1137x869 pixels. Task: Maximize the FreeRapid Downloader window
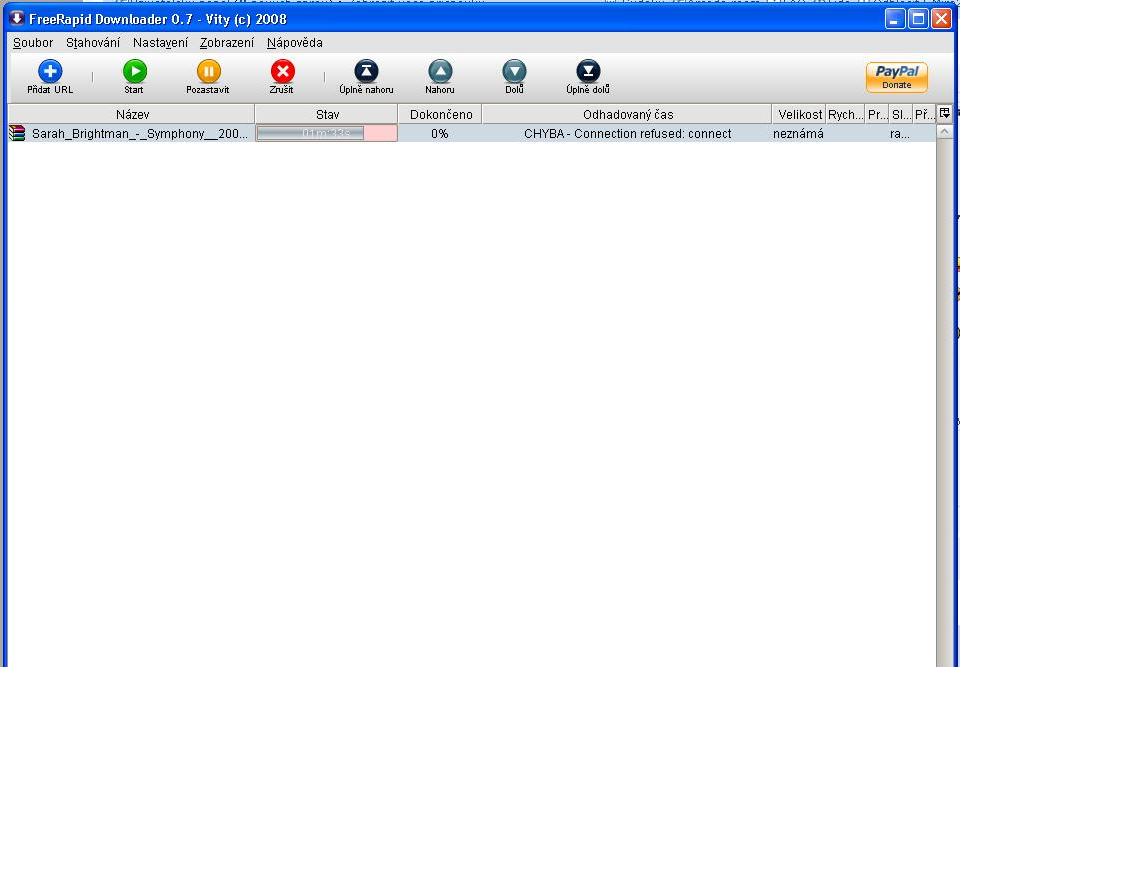(x=918, y=19)
